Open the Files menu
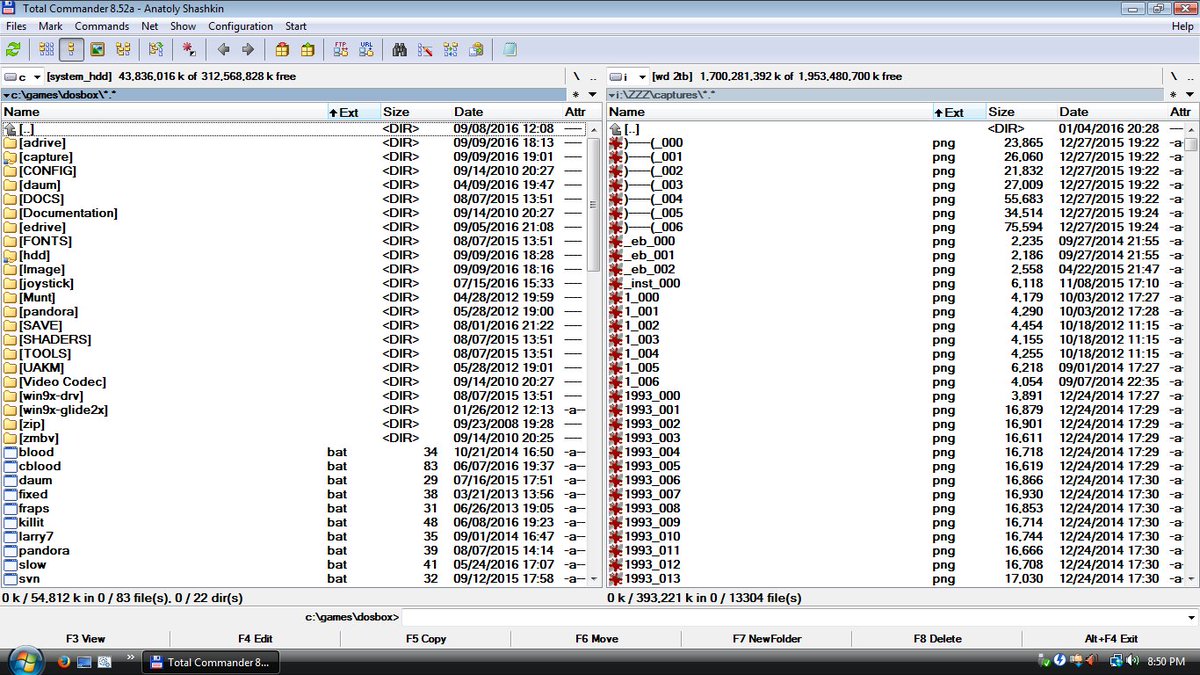 16,26
